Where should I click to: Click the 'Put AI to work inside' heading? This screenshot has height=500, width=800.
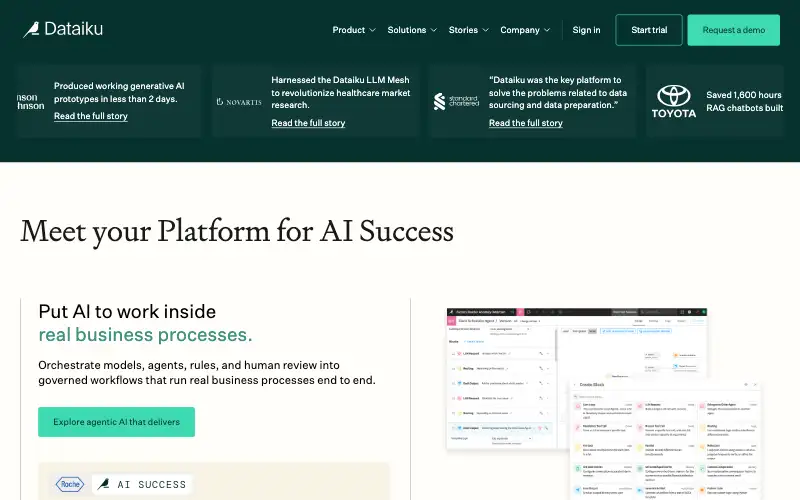[x=127, y=312]
